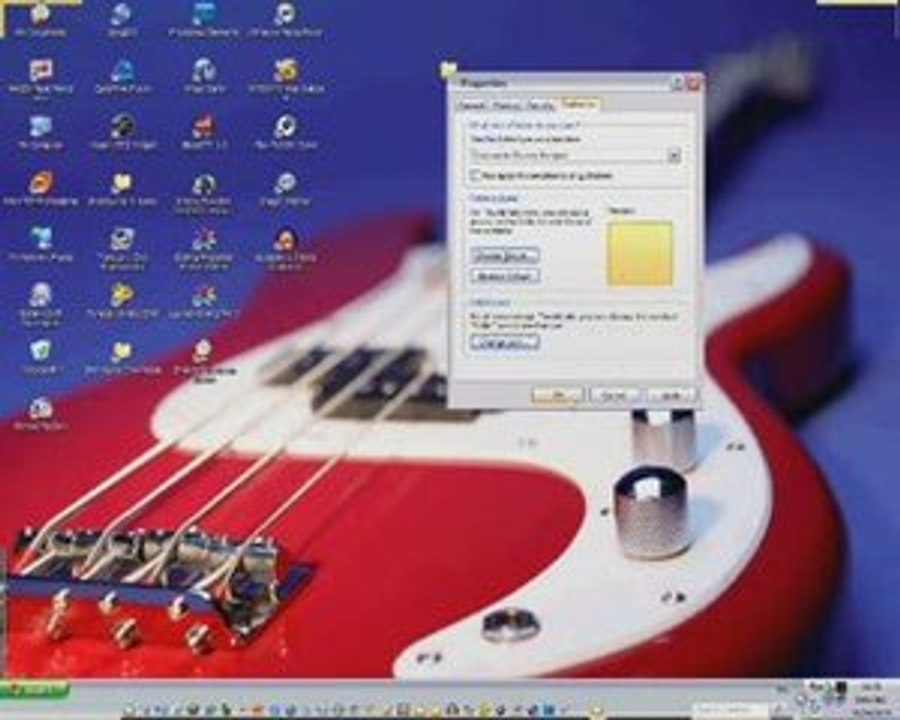Screen dimensions: 900x720
Task: Click Apply in the Properties dialog
Action: [x=672, y=395]
